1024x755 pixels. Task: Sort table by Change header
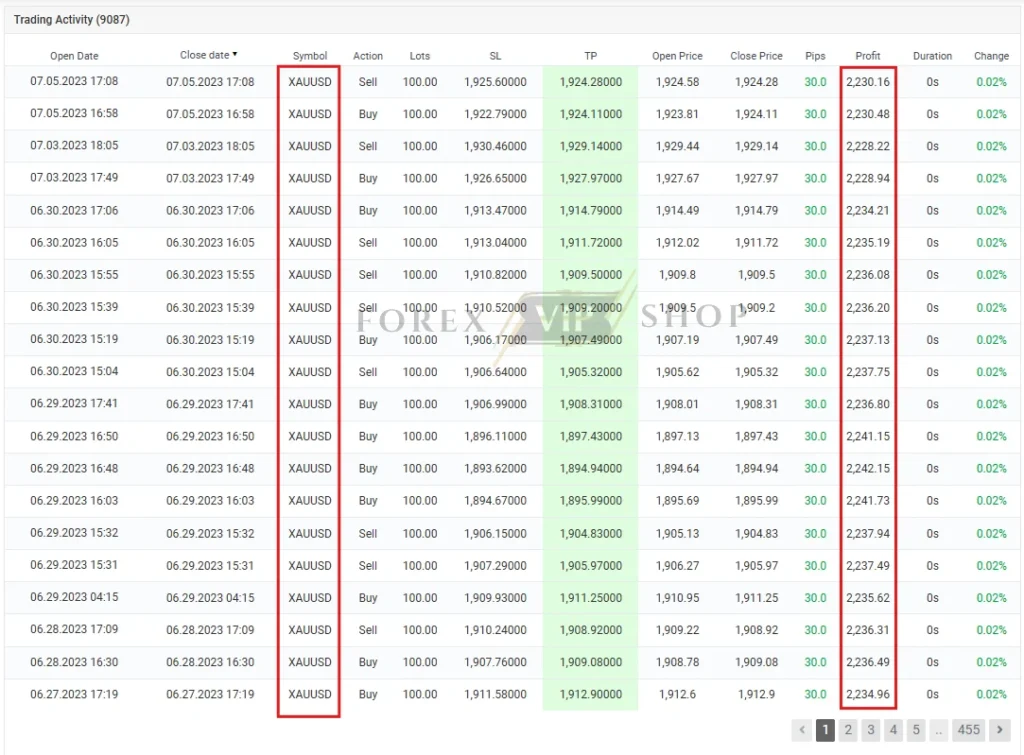click(991, 56)
